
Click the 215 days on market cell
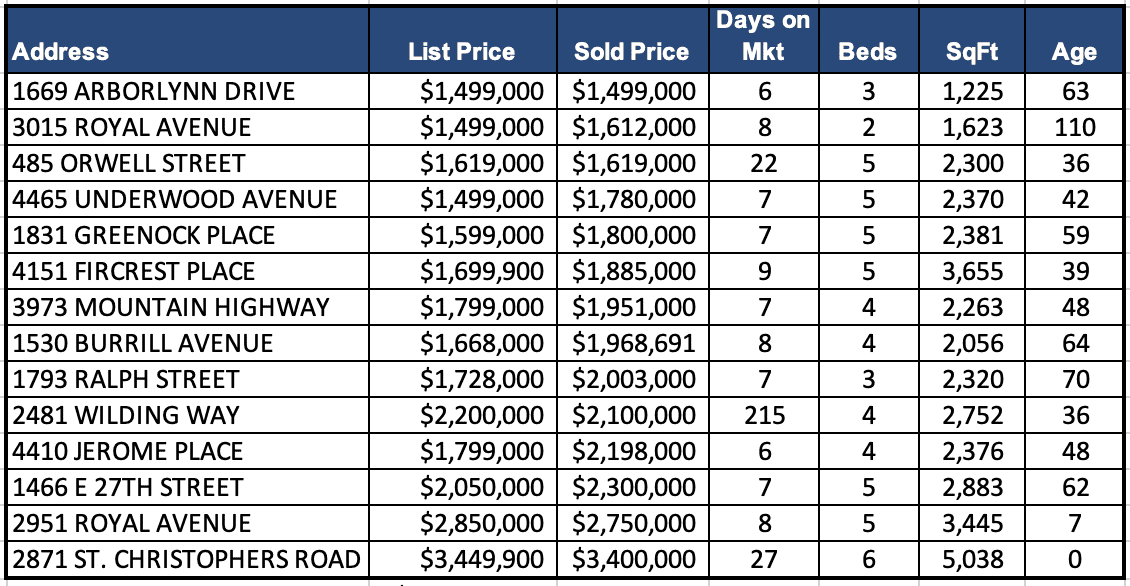(x=764, y=416)
